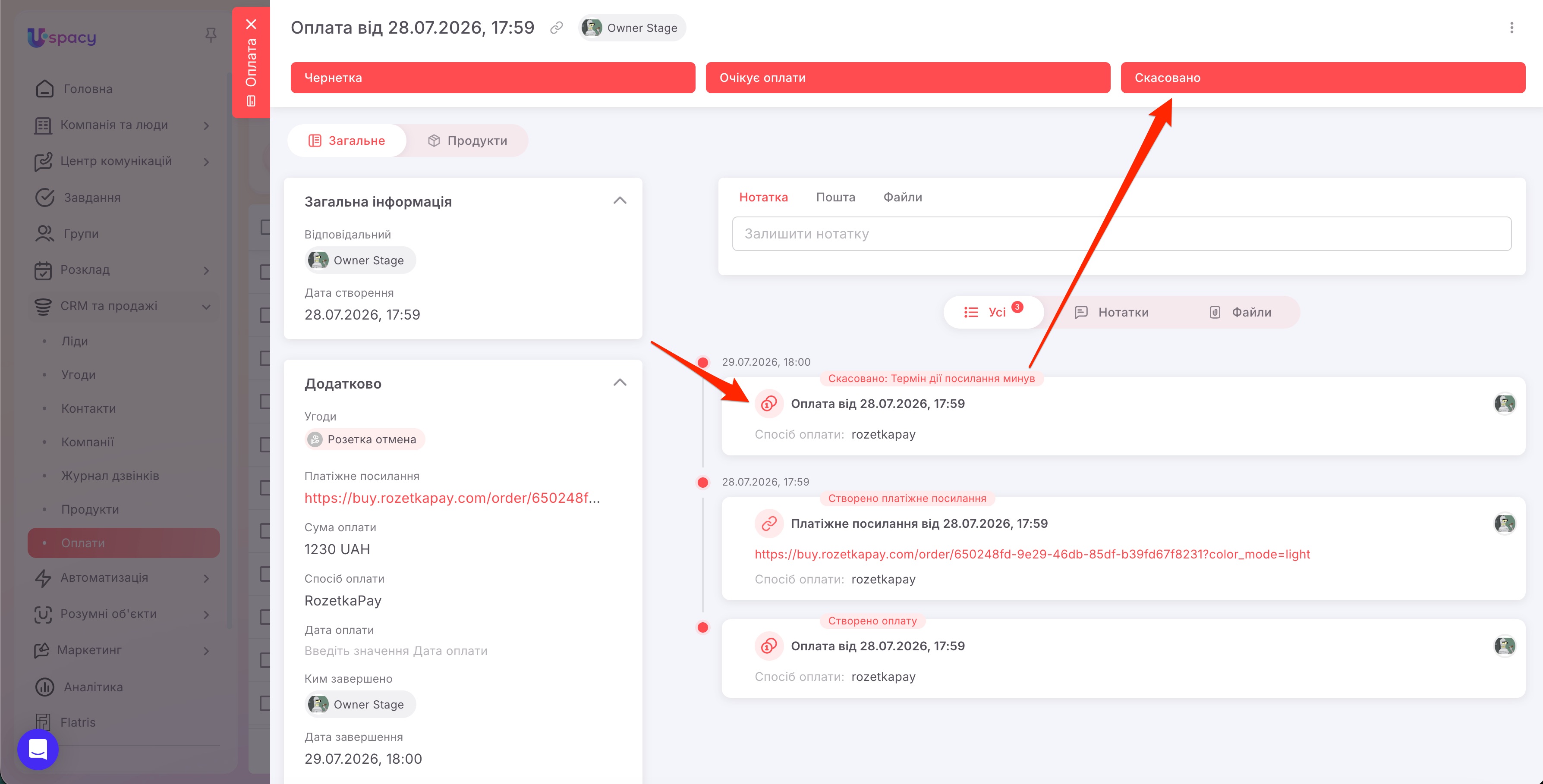Expand Центр комунікацій submenu arrow
The width and height of the screenshot is (1543, 784).
pyautogui.click(x=207, y=162)
